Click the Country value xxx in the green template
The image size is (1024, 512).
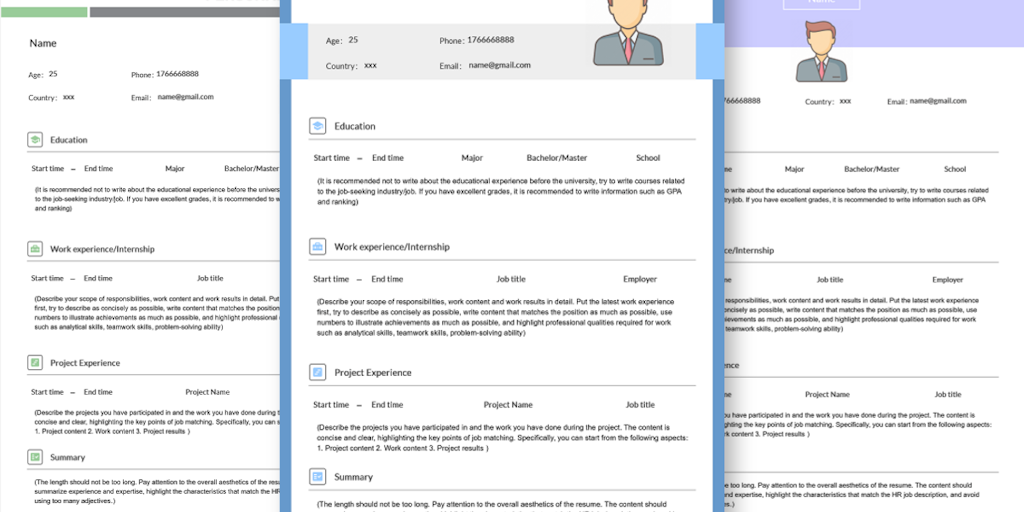coord(69,97)
